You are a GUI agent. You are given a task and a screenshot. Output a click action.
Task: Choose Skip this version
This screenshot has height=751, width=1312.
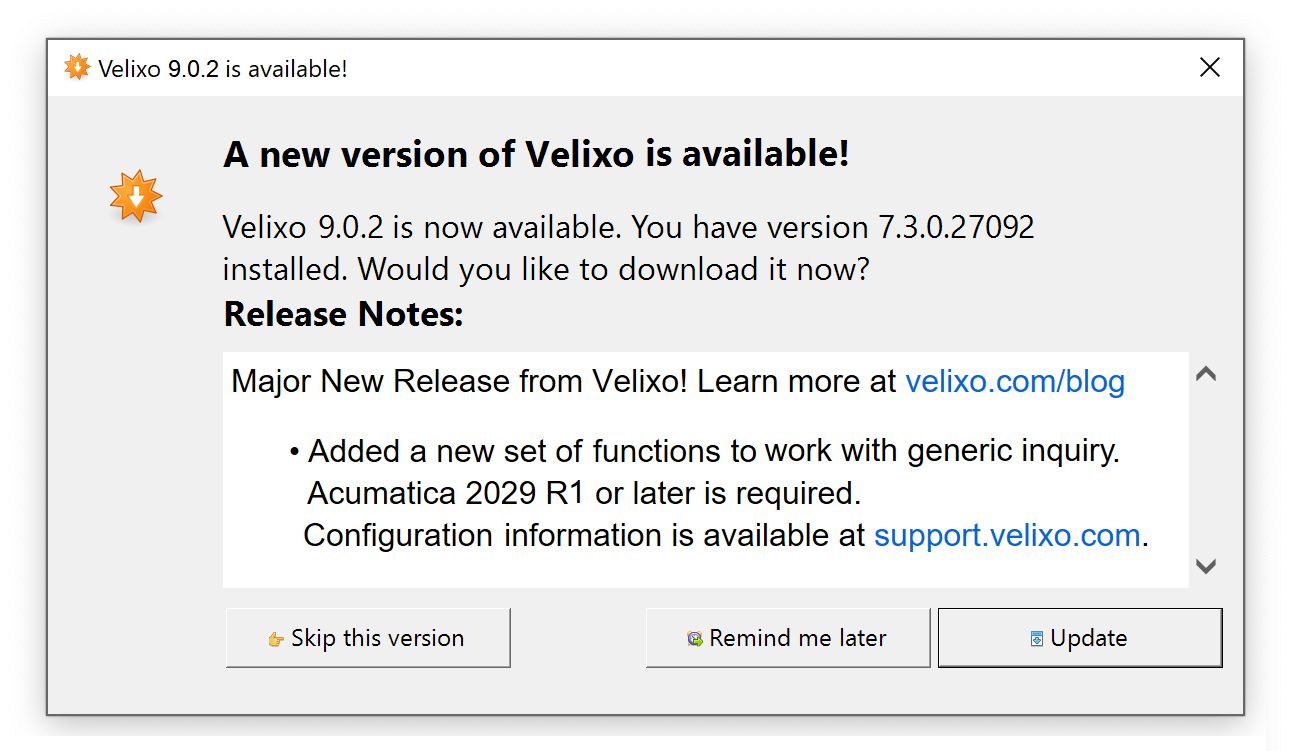368,638
